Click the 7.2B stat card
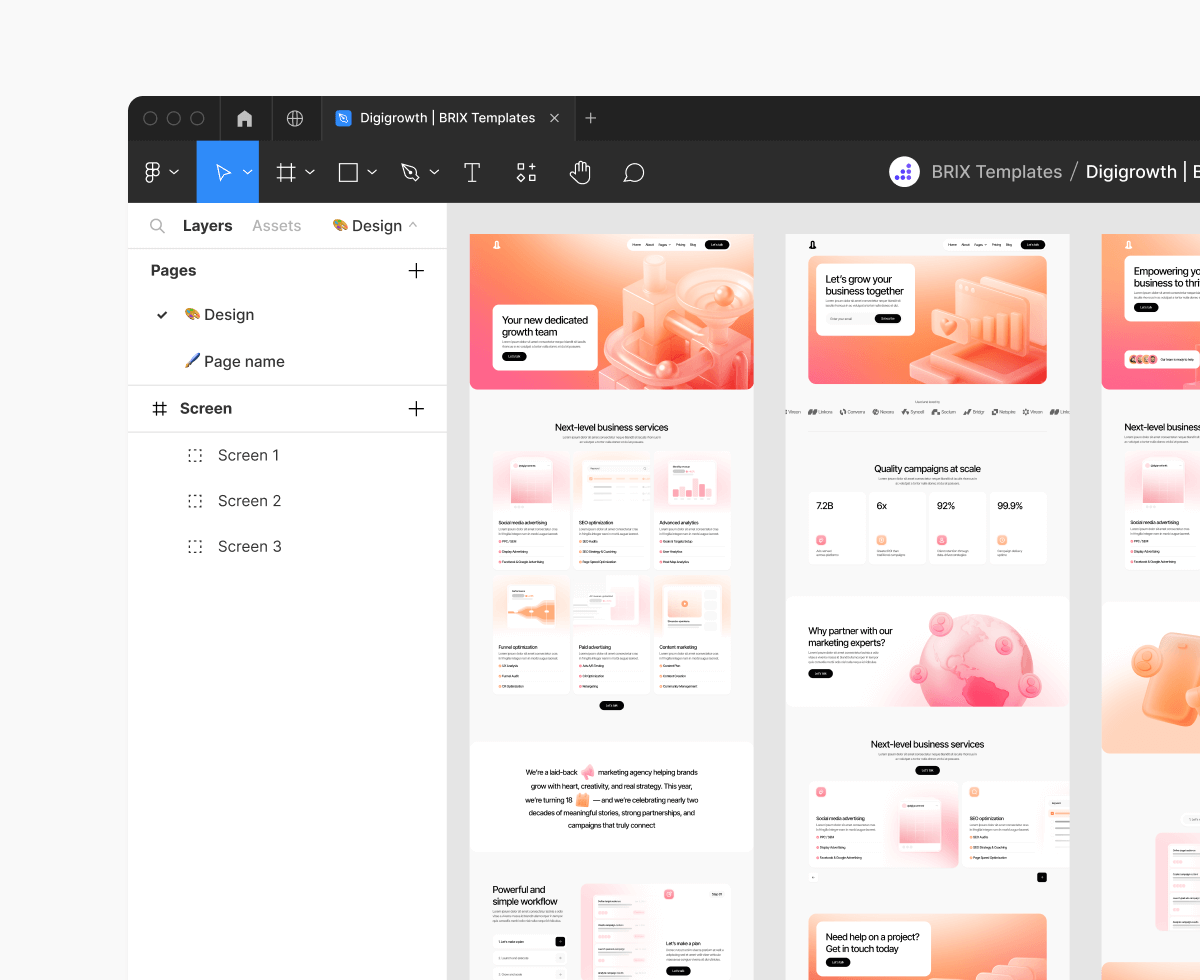The width and height of the screenshot is (1200, 980). click(837, 528)
